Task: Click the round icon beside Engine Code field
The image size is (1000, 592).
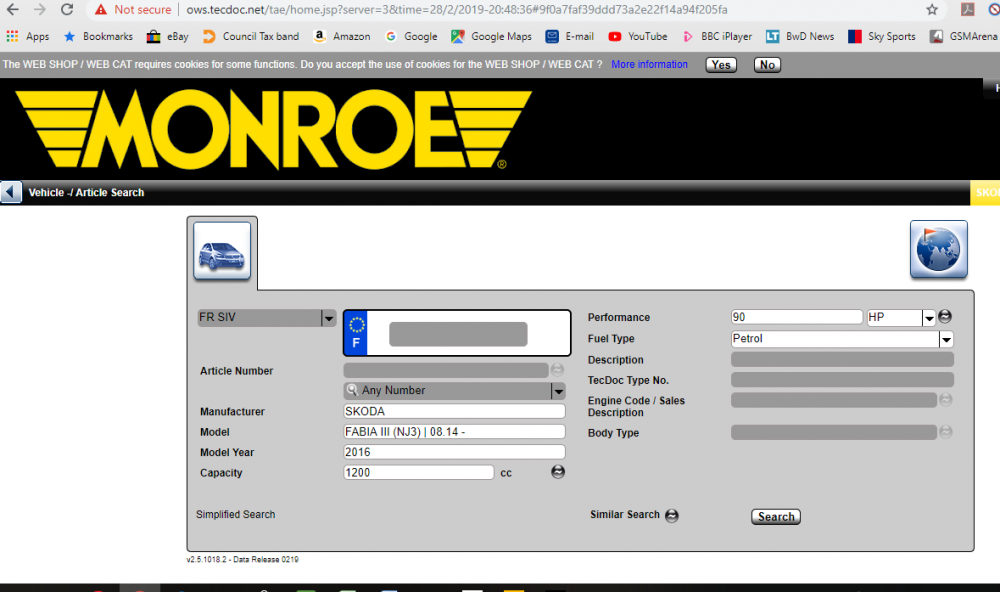Action: (946, 399)
